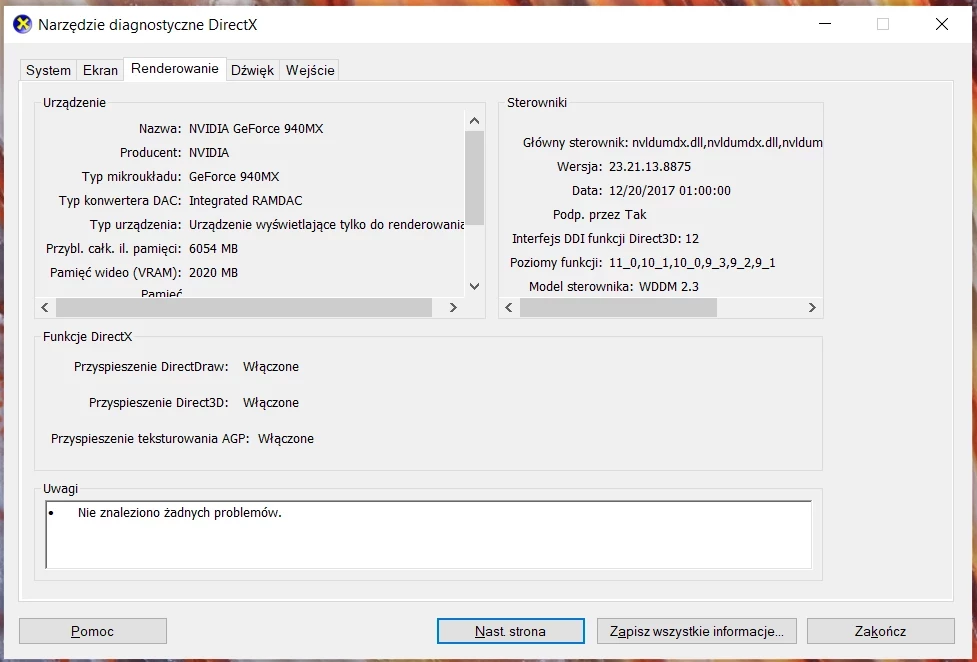Click the WDDM 2.3 driver model value
This screenshot has width=977, height=662.
tap(669, 287)
